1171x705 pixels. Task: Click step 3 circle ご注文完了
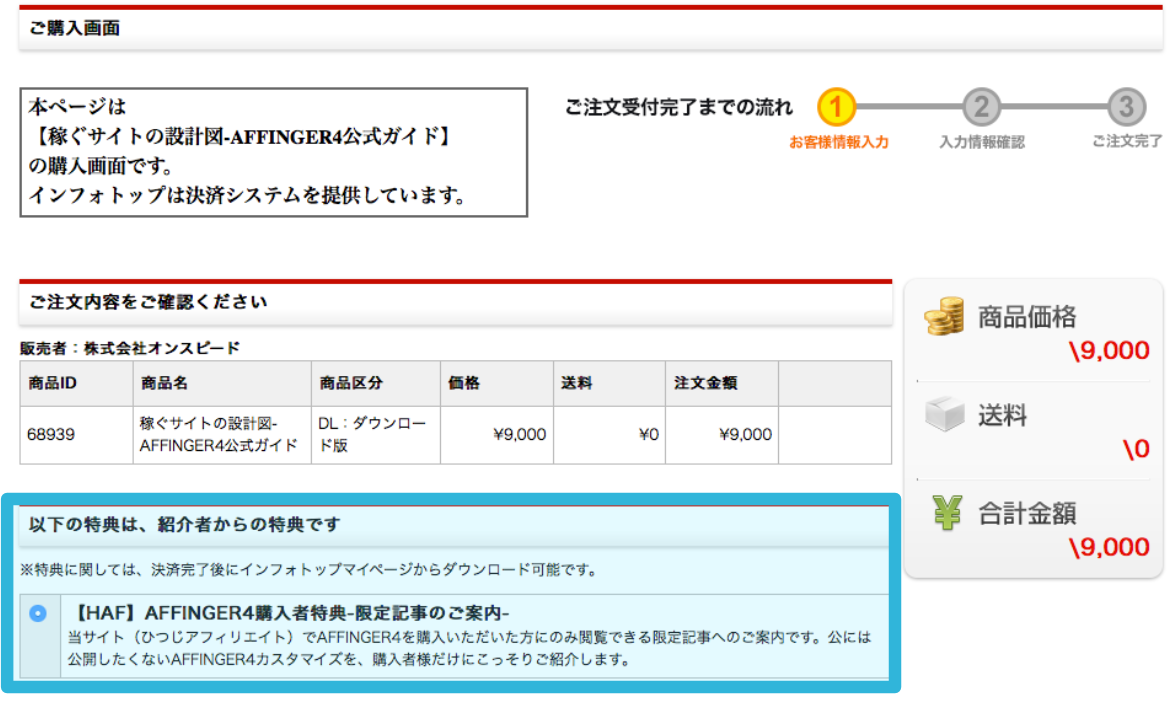[1126, 107]
